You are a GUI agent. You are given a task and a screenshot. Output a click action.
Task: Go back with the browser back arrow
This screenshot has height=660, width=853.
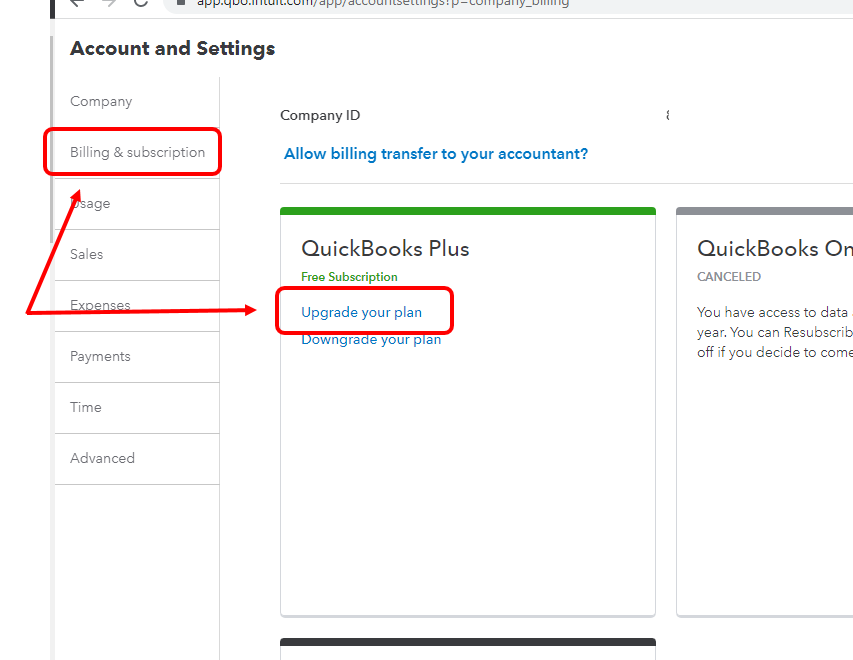(77, 3)
